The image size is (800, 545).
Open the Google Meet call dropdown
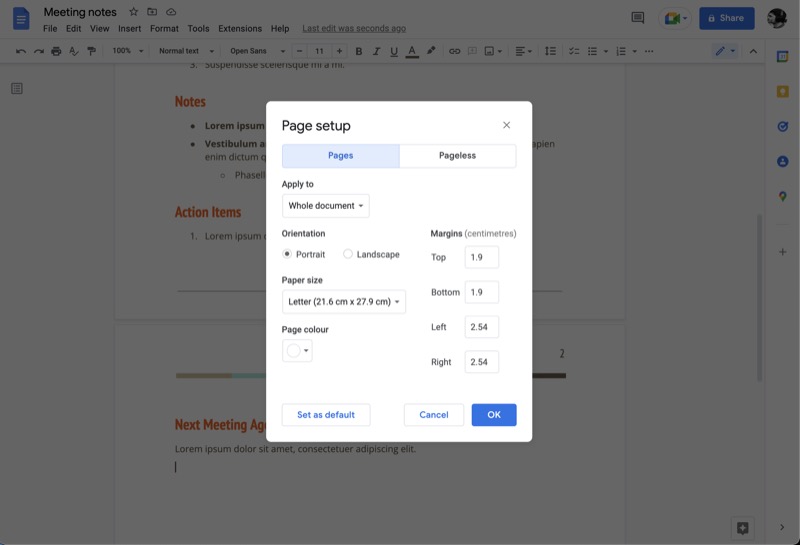pos(676,18)
